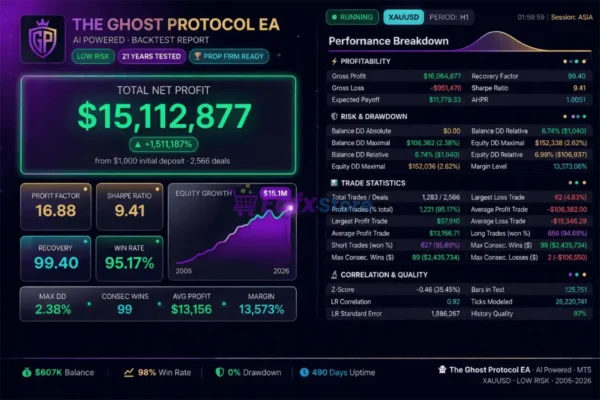Click the glowing endpoint on equity curve
Screen dimensions: 600x400
tap(290, 208)
